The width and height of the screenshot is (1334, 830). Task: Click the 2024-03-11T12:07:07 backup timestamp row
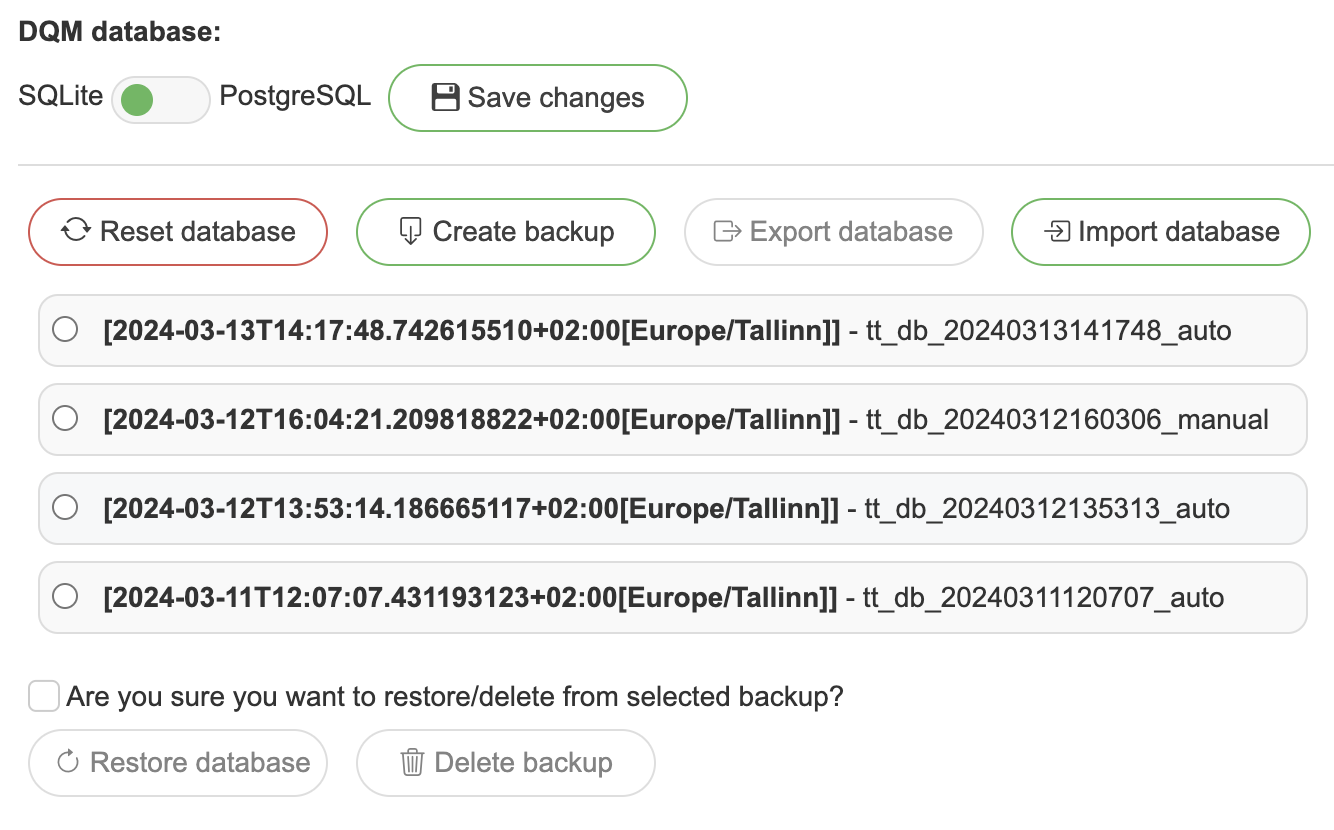tap(470, 598)
